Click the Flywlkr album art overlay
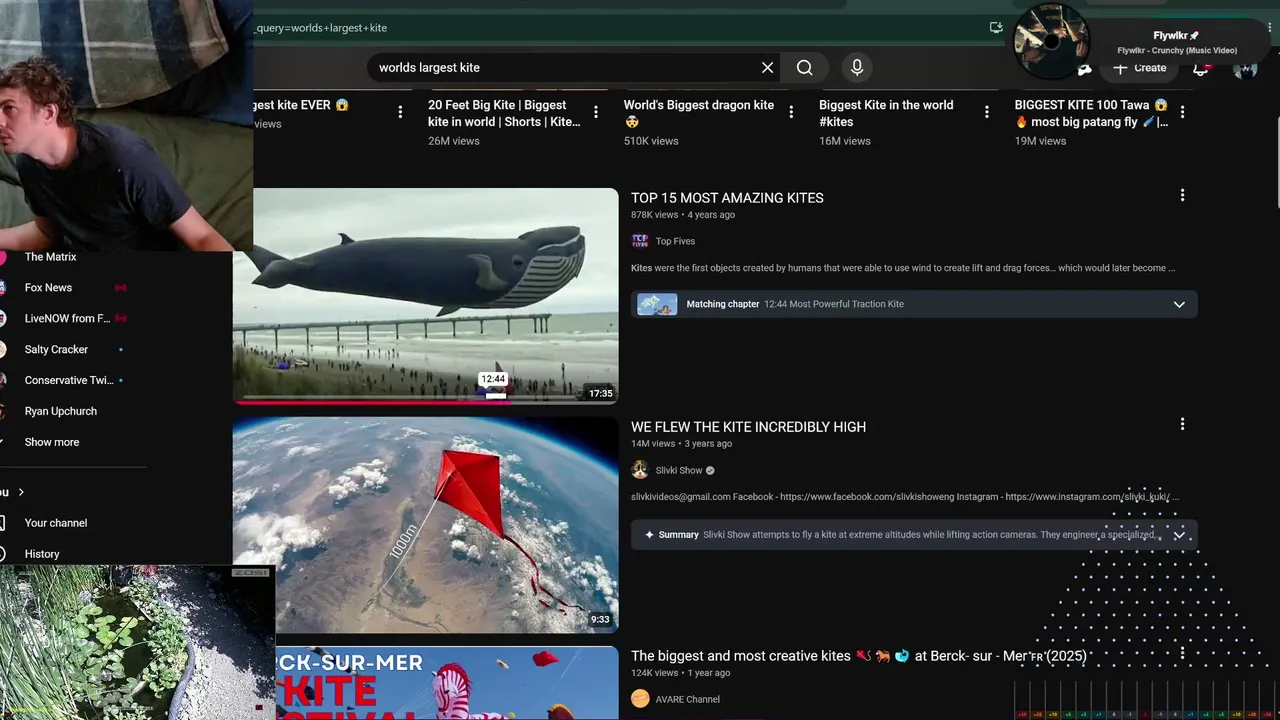Image resolution: width=1280 pixels, height=720 pixels. (x=1051, y=41)
